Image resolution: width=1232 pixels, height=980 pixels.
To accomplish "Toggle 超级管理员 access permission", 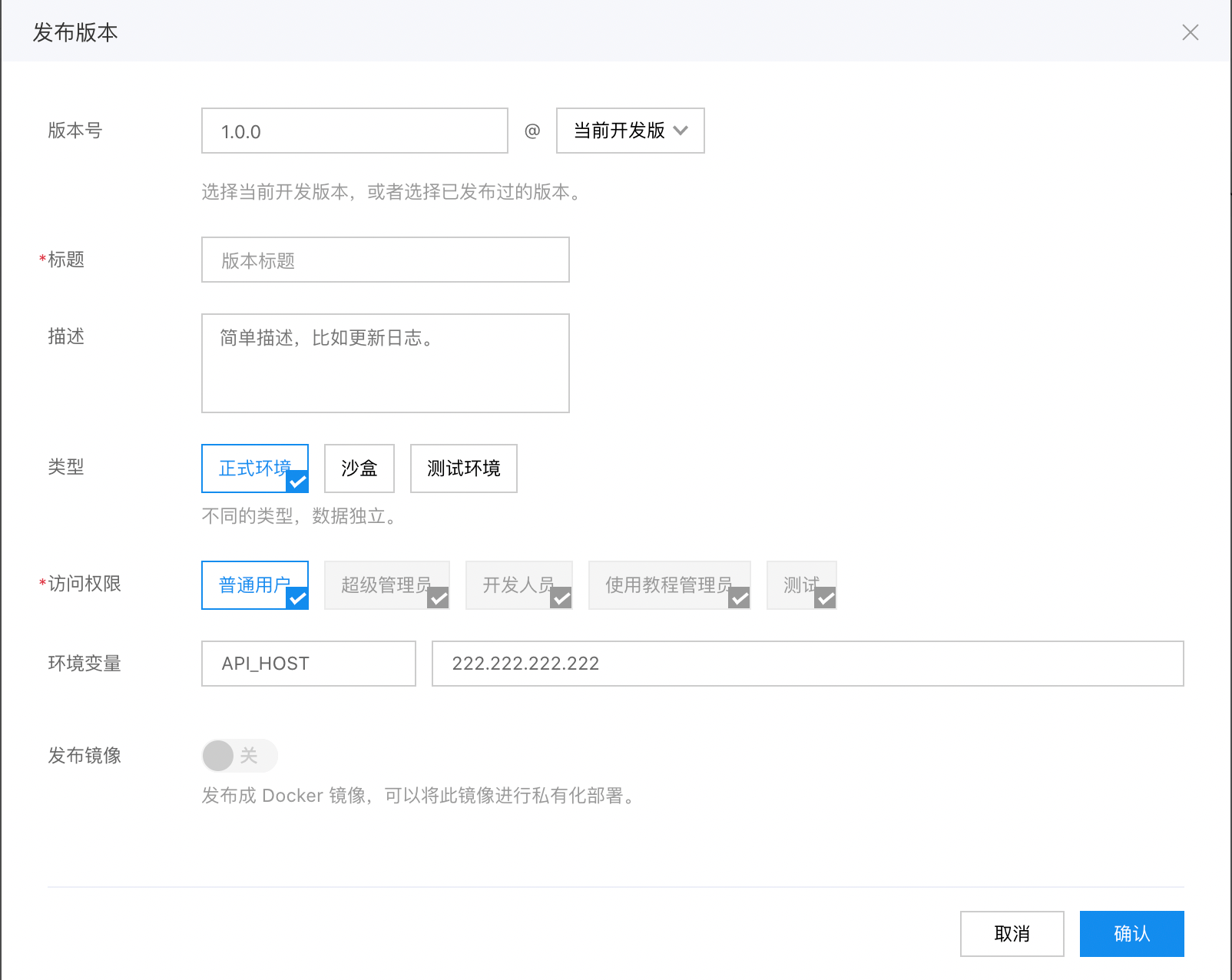I will pyautogui.click(x=386, y=584).
